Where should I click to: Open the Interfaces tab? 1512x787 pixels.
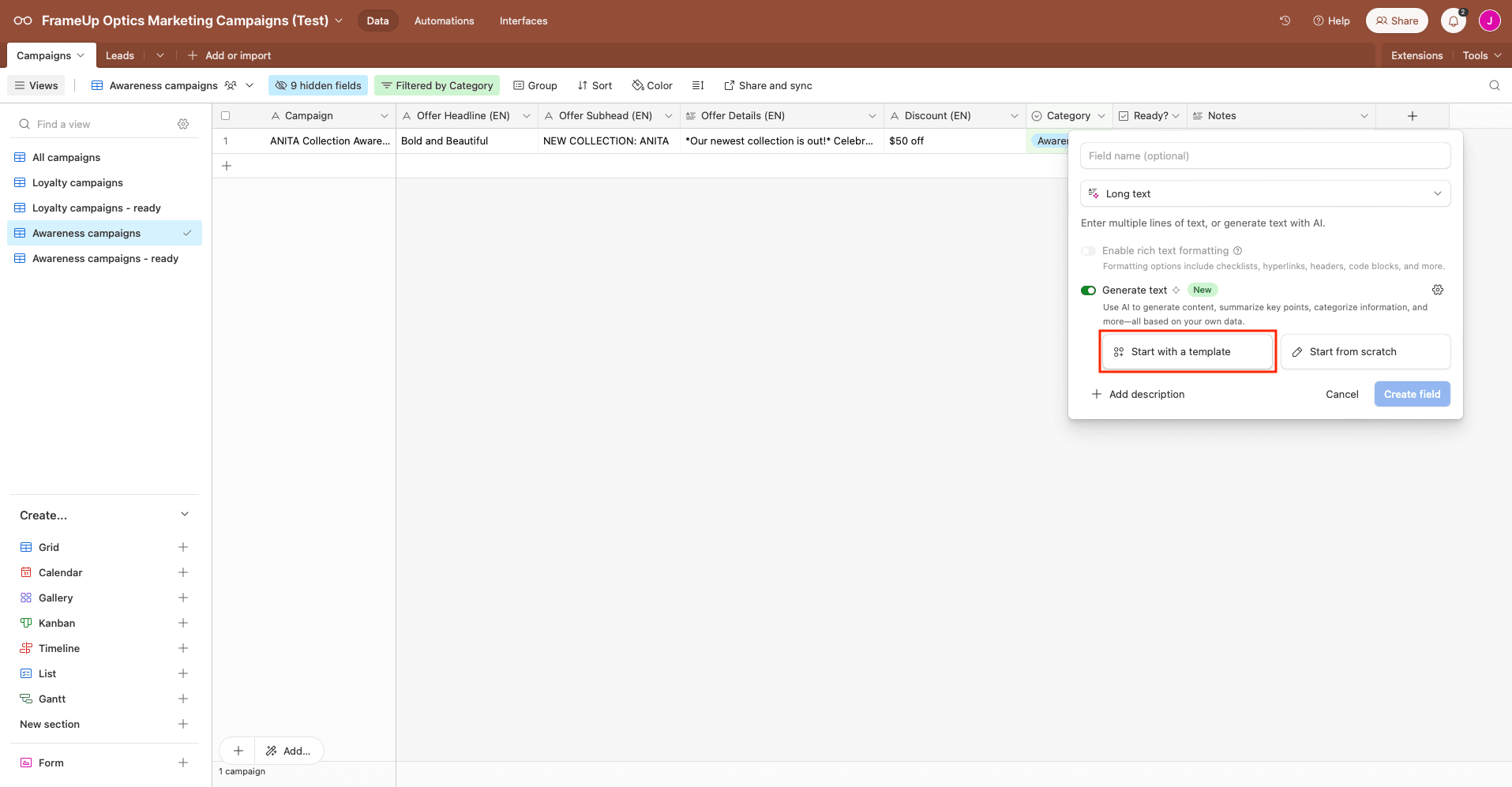click(523, 21)
